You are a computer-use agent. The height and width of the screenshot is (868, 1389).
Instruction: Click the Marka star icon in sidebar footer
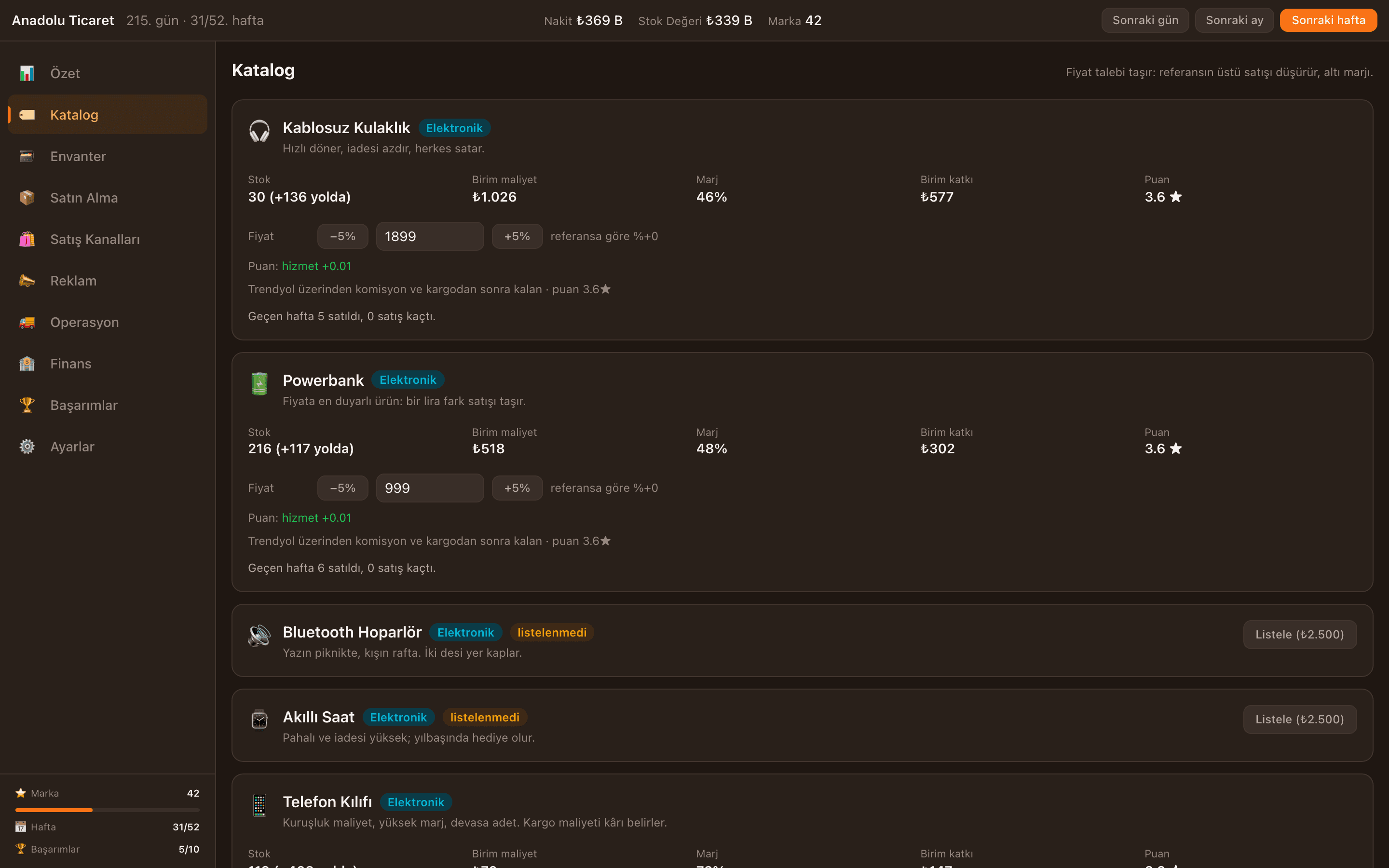[x=21, y=793]
